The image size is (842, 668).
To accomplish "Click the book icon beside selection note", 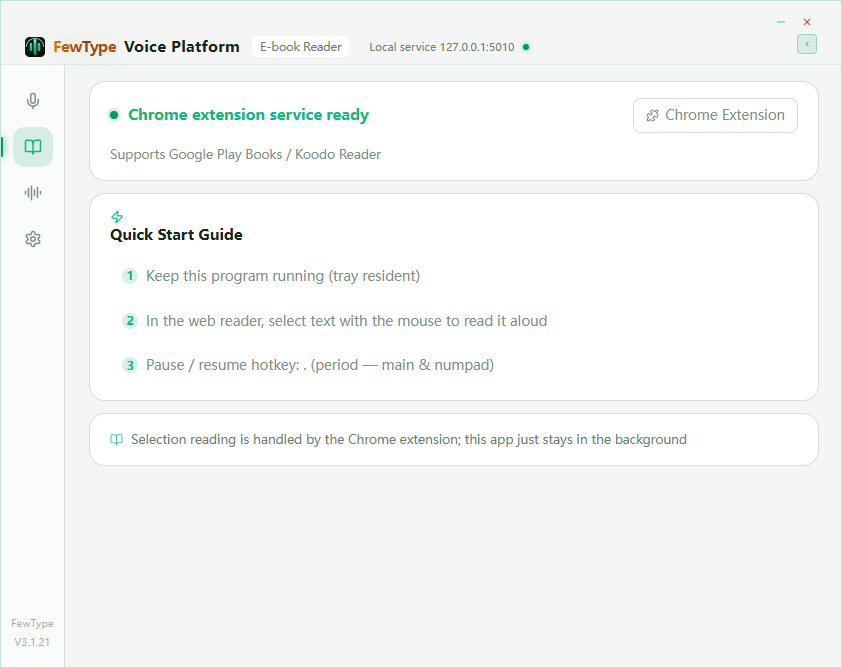I will pos(117,440).
